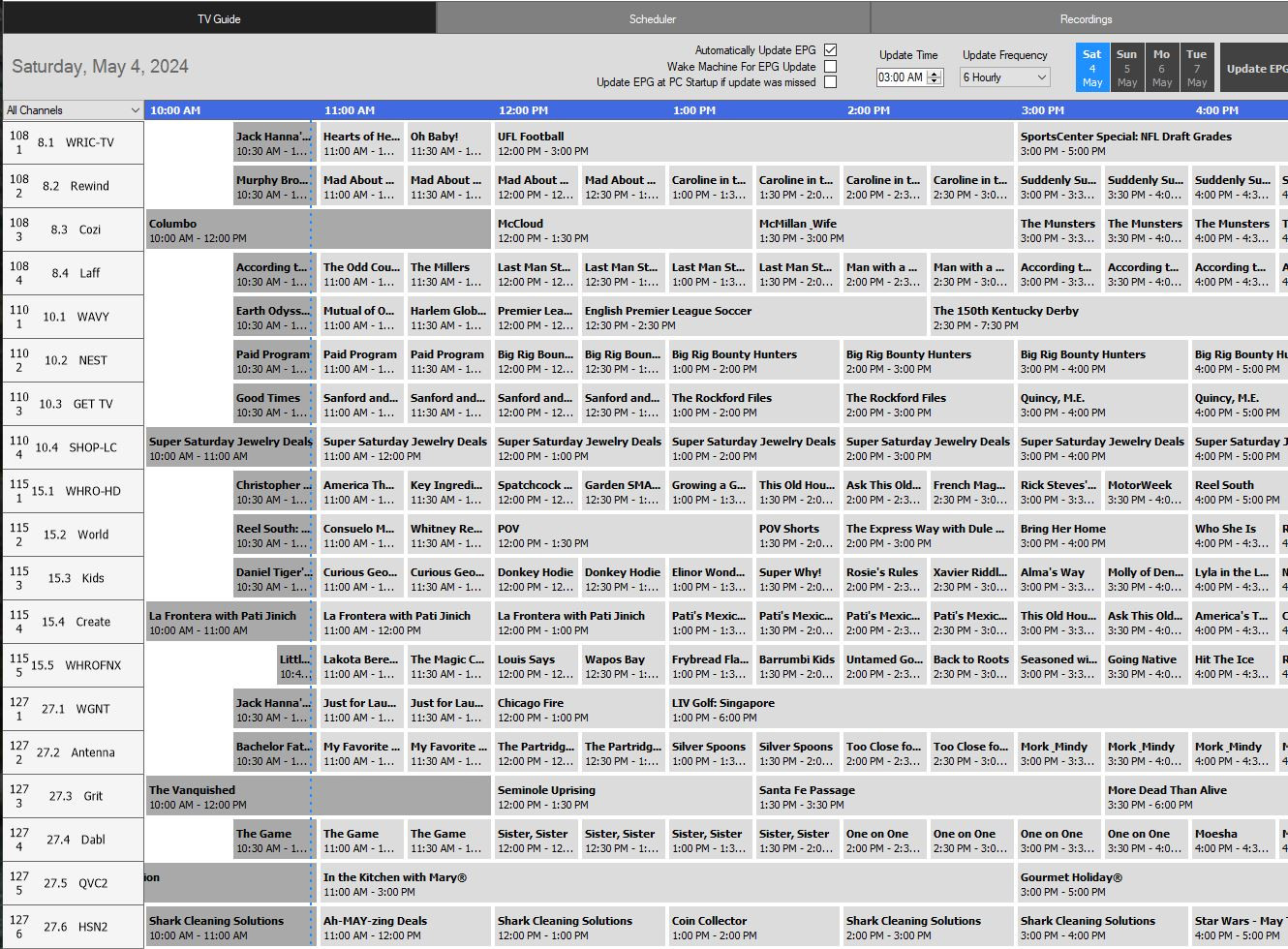Jump to Tue 7 May guide

(x=1197, y=69)
